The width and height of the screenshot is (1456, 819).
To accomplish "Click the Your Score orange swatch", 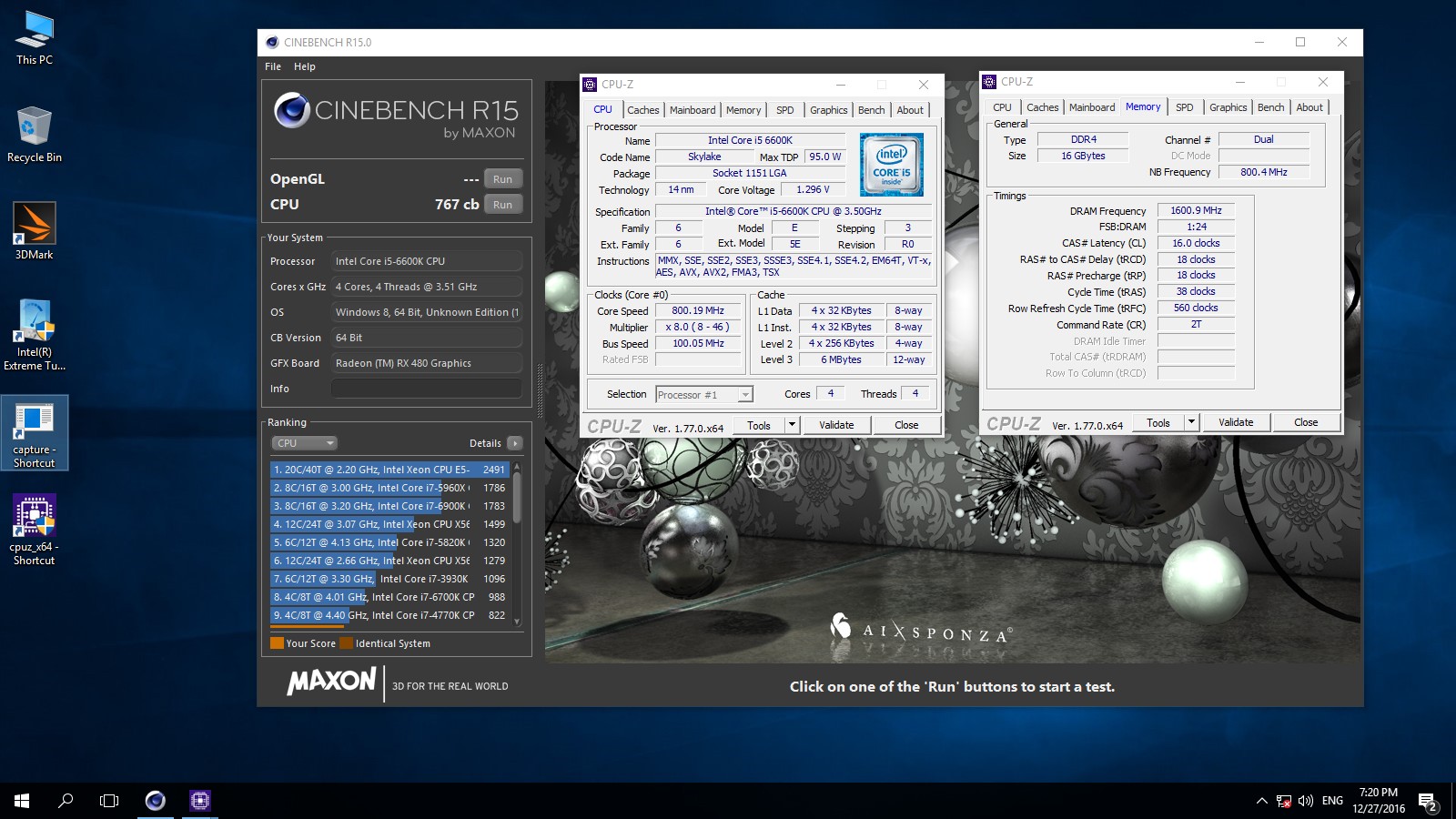I will (x=278, y=643).
